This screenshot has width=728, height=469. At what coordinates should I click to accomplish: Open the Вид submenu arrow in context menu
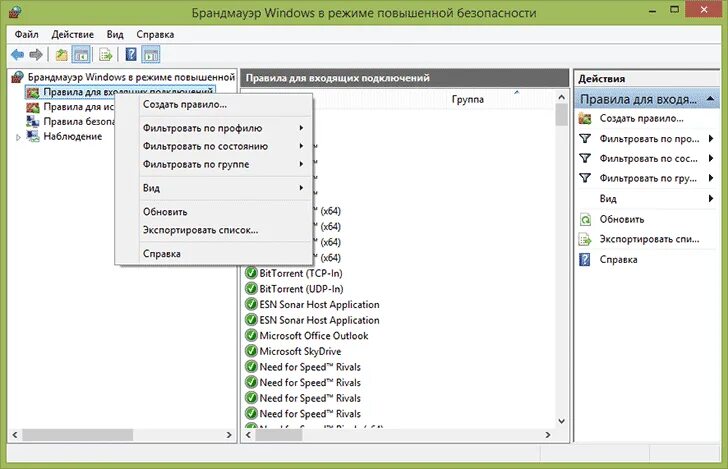(301, 188)
